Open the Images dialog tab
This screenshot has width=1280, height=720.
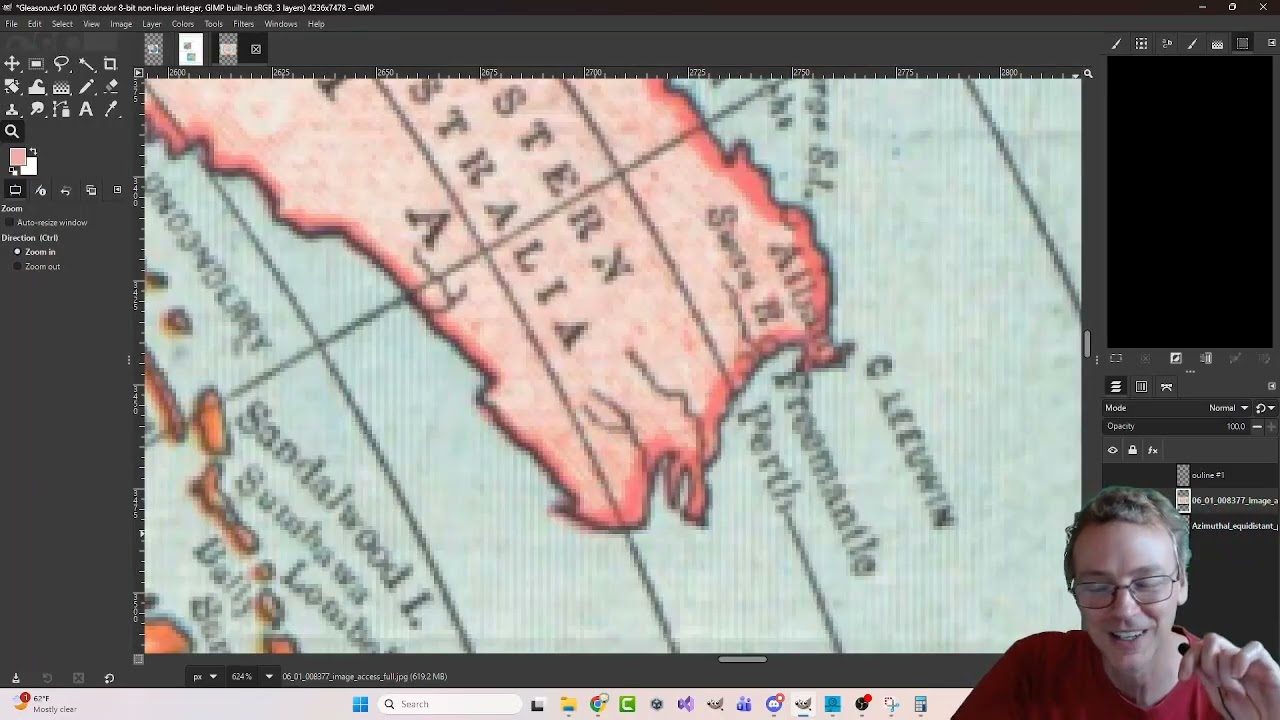click(x=91, y=190)
